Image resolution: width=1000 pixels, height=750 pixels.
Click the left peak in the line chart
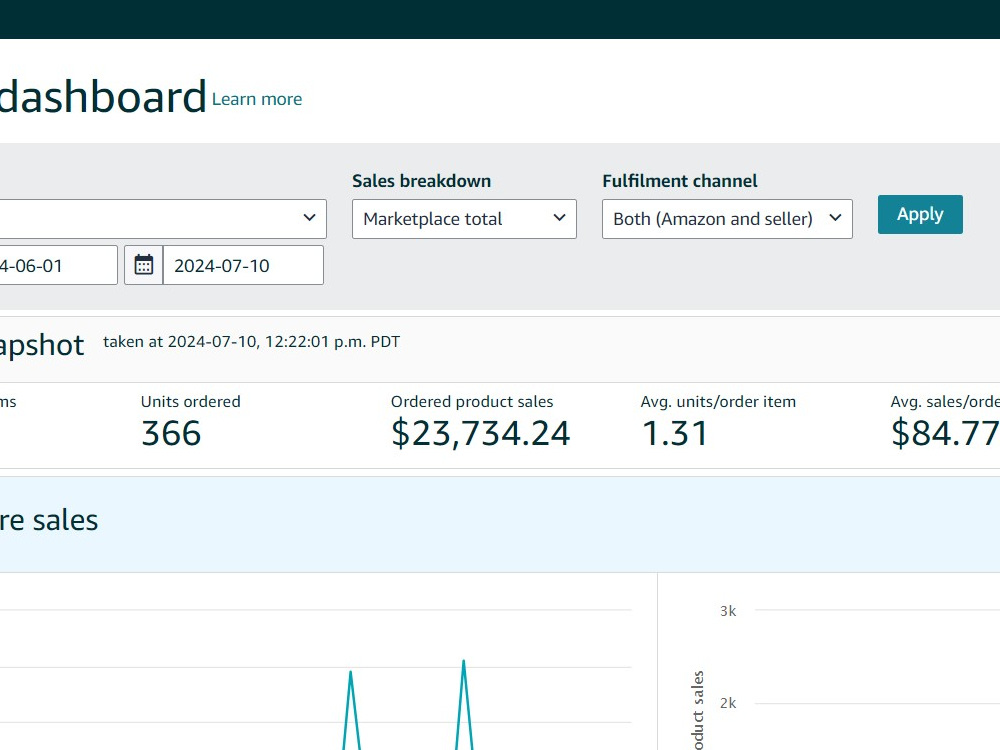[x=350, y=674]
